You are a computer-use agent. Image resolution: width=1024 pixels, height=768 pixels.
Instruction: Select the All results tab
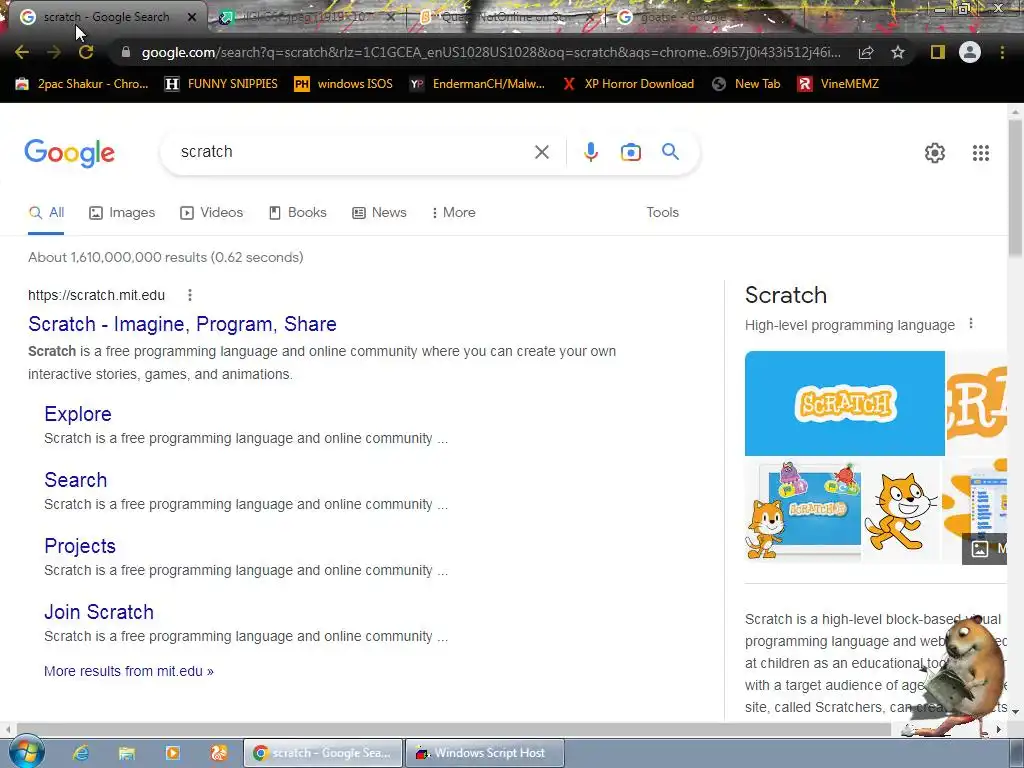pyautogui.click(x=46, y=213)
